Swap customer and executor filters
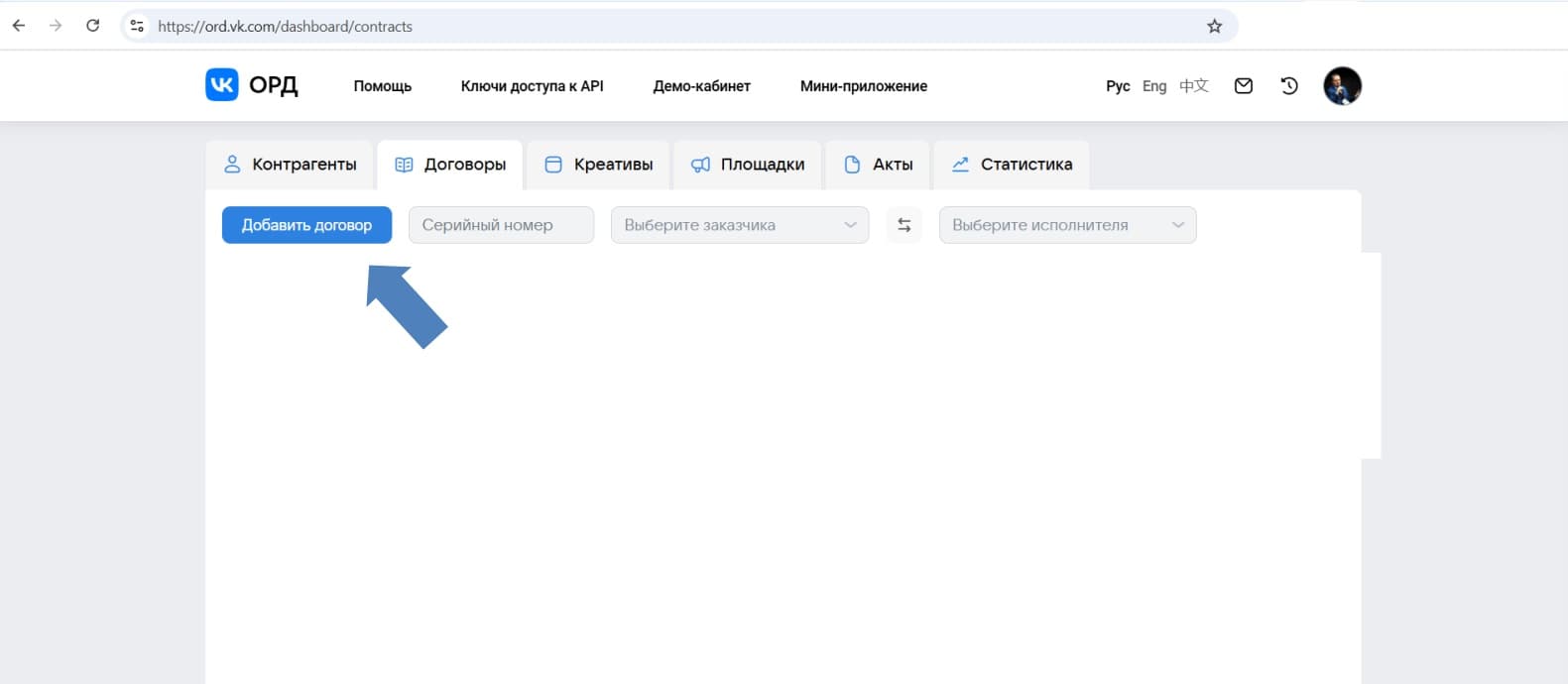 click(904, 225)
